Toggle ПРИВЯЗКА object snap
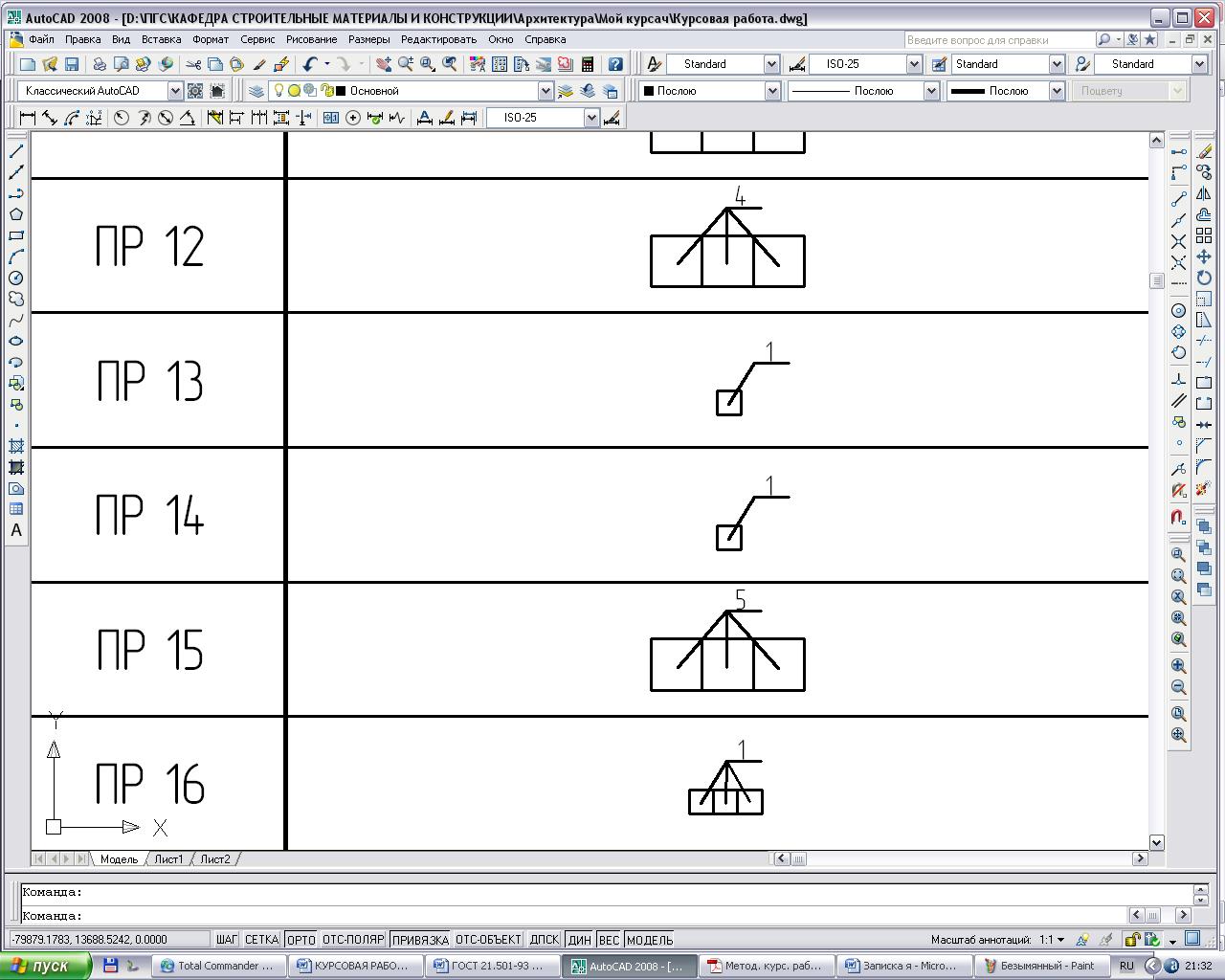The image size is (1225, 980). pyautogui.click(x=420, y=940)
